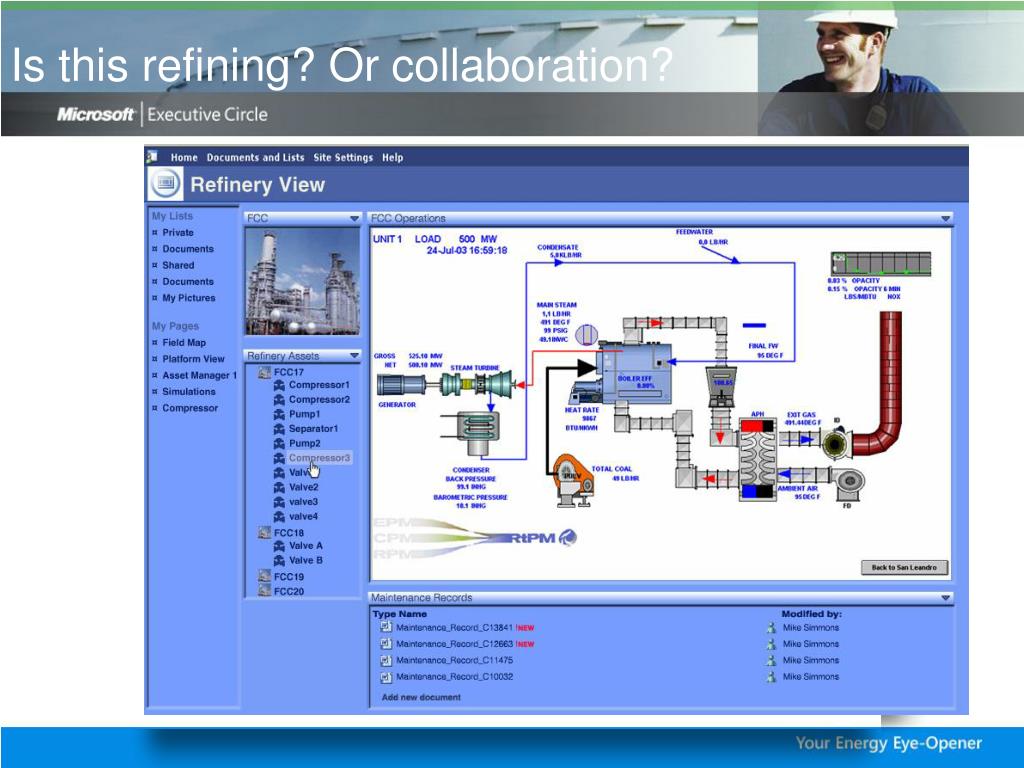Open the Field Map page
Screen dimensions: 1024x768
tap(184, 342)
